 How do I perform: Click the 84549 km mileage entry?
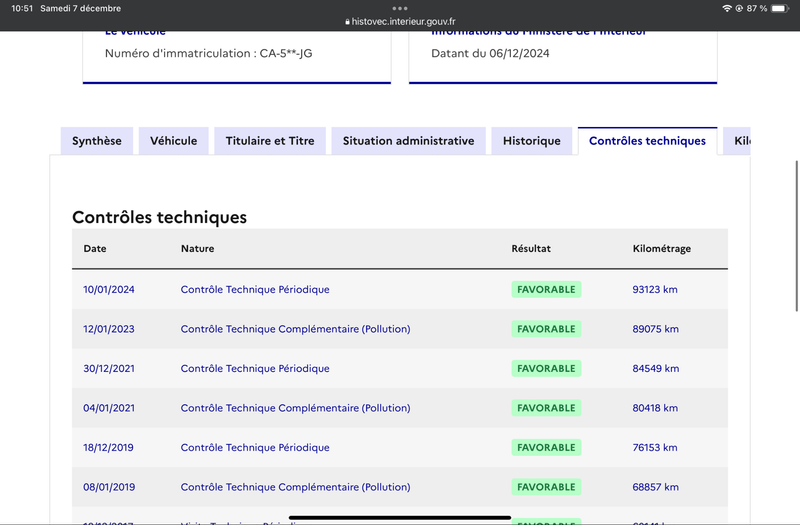coord(656,368)
